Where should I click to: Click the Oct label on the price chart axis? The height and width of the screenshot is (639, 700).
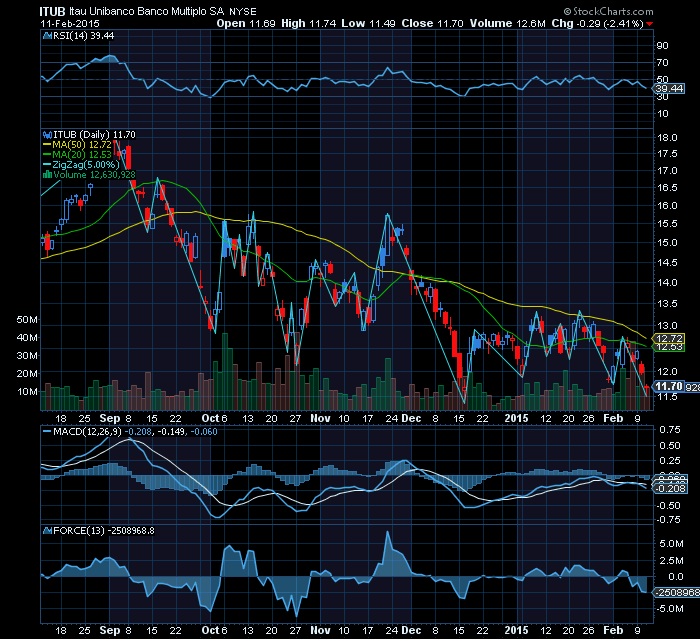(210, 418)
